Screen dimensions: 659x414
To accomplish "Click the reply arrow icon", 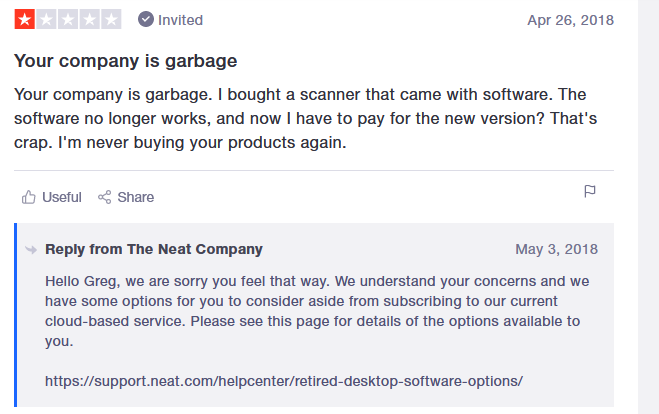I will tap(31, 250).
